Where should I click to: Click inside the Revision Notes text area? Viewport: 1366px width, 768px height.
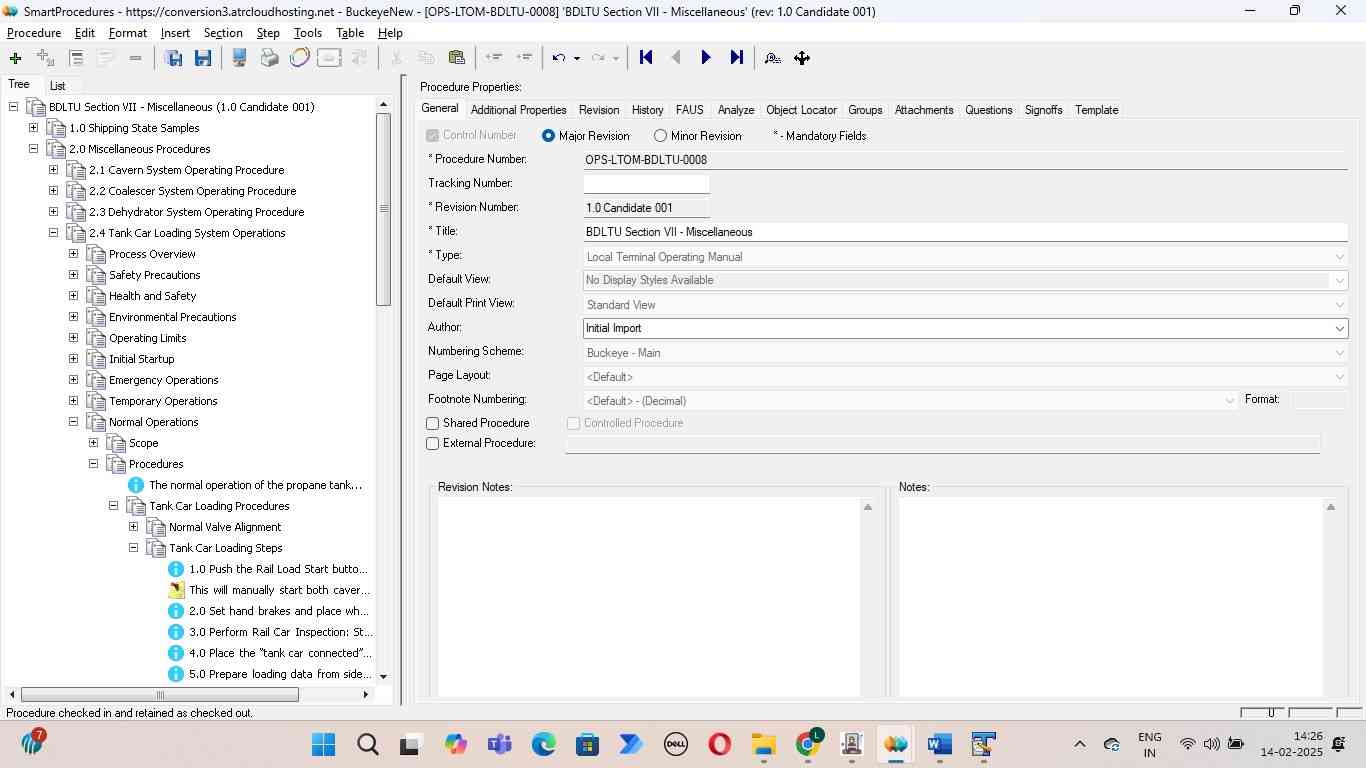click(650, 597)
